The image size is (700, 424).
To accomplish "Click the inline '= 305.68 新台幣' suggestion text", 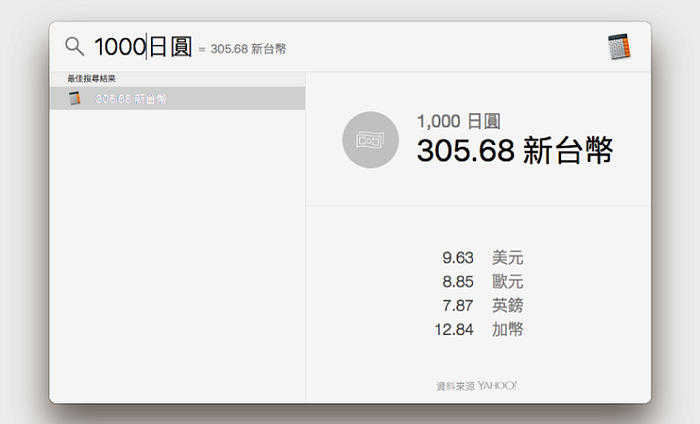I will [x=242, y=49].
